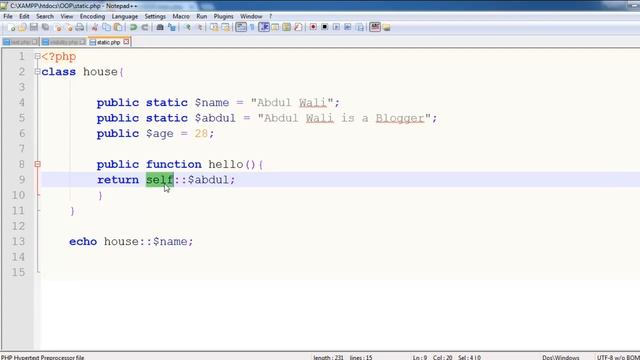
Task: Click the highlighted word self on line 9
Action: (160, 180)
